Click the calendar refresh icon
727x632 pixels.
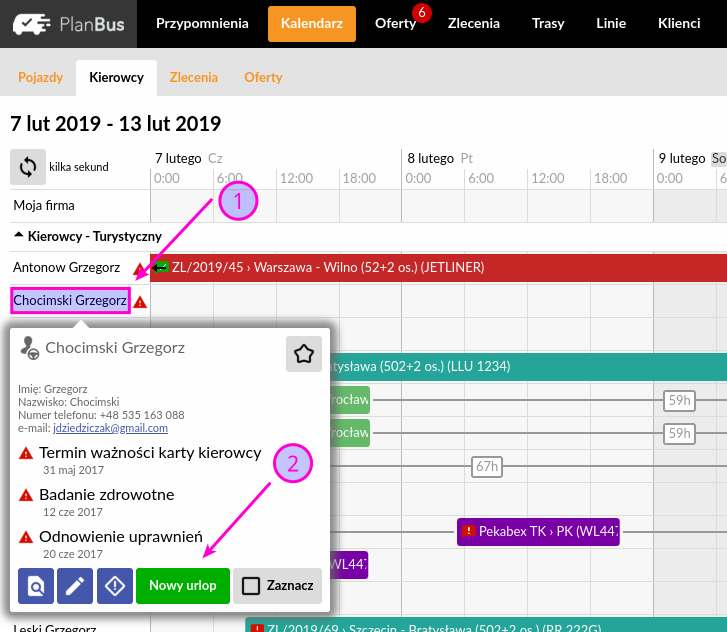click(x=28, y=167)
